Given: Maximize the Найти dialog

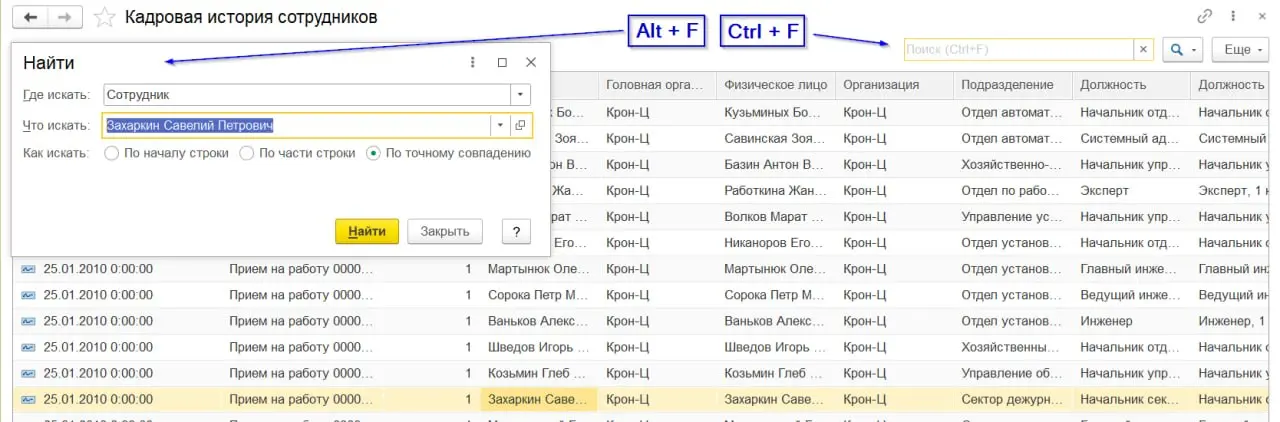Looking at the screenshot, I should [502, 62].
